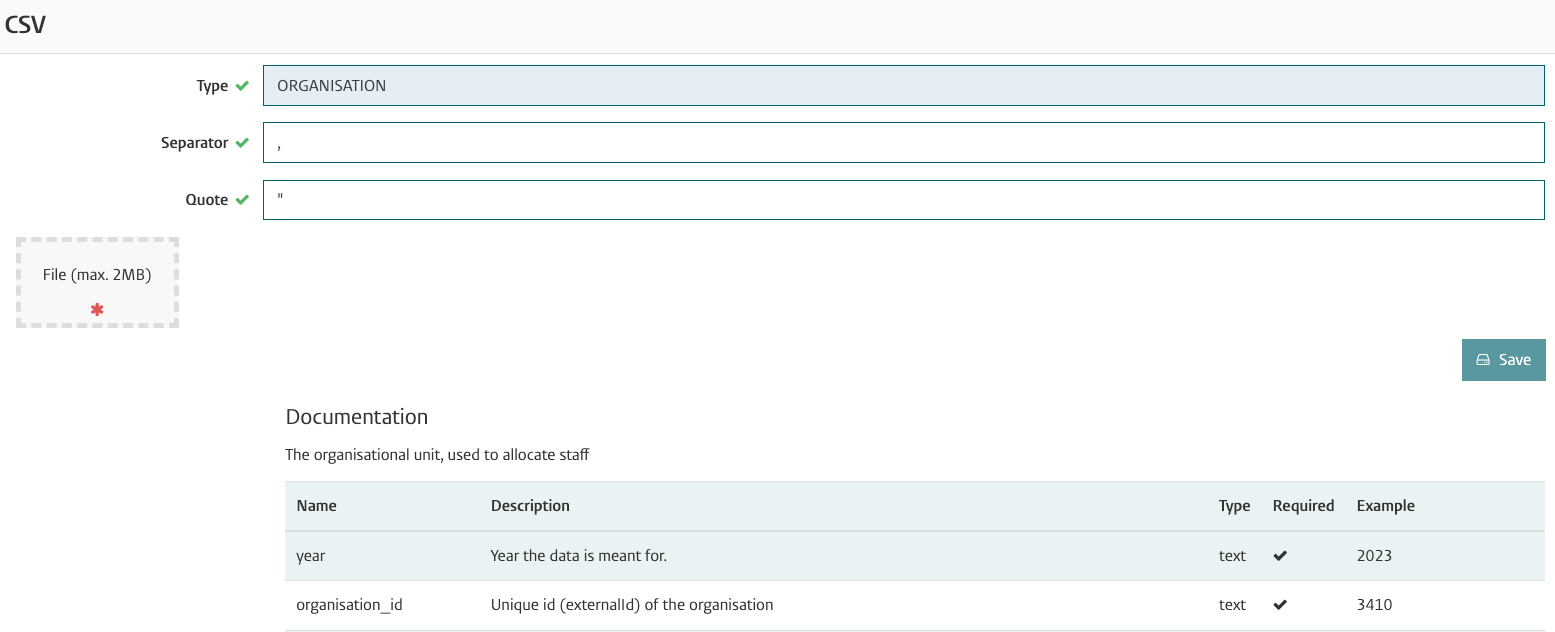Click the Required column header
The width and height of the screenshot is (1555, 632).
1303,506
